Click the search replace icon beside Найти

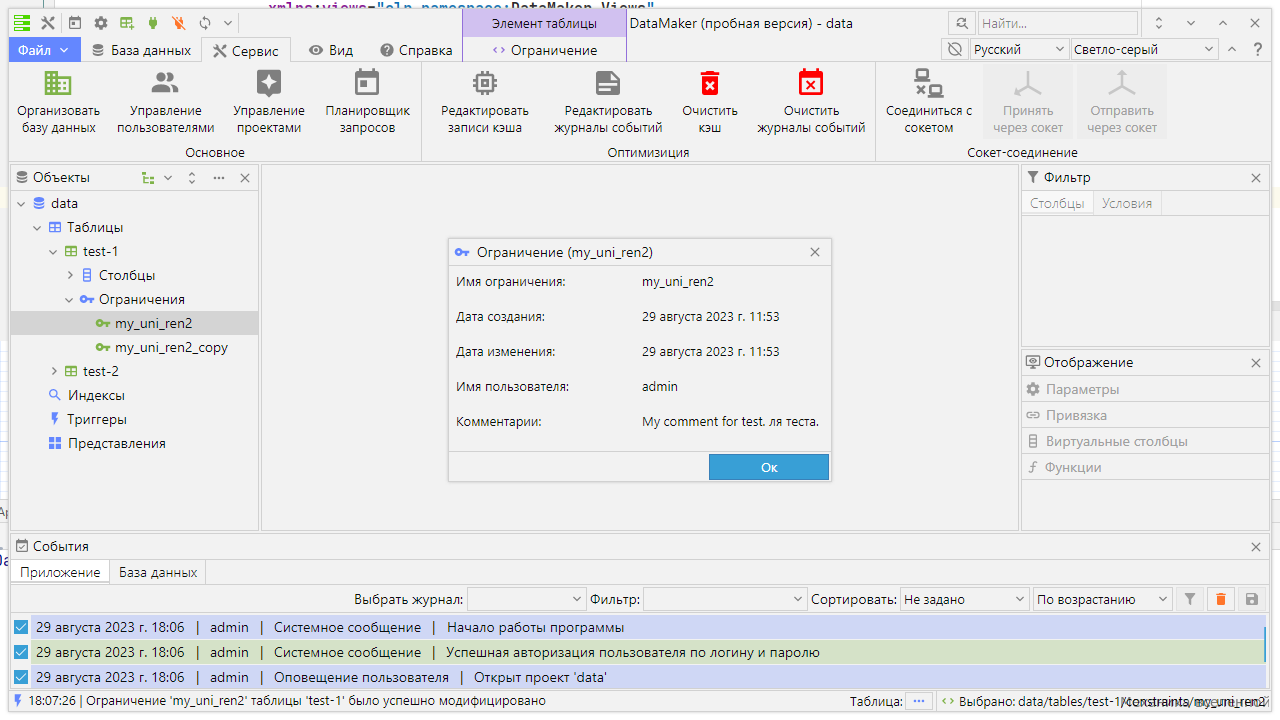tap(962, 23)
